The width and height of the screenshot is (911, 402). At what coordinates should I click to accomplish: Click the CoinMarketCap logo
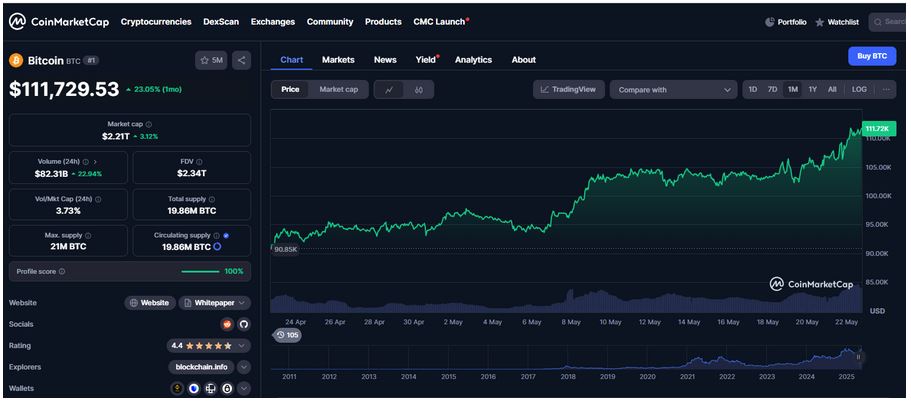click(x=59, y=21)
